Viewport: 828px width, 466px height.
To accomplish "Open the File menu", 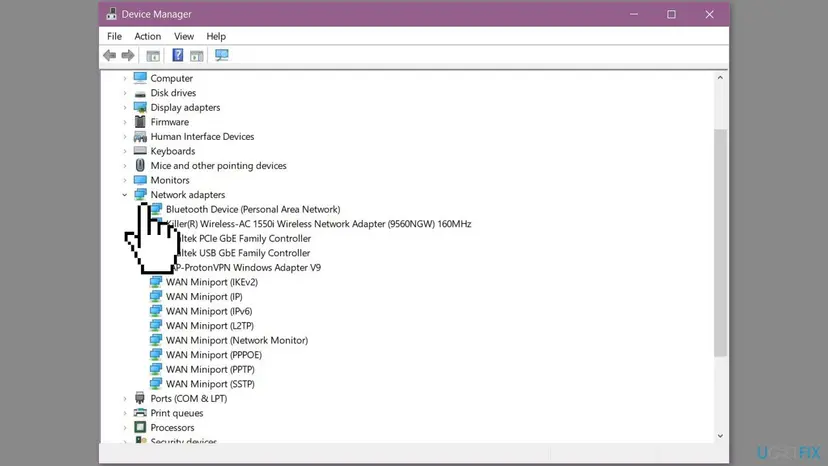I will (114, 36).
